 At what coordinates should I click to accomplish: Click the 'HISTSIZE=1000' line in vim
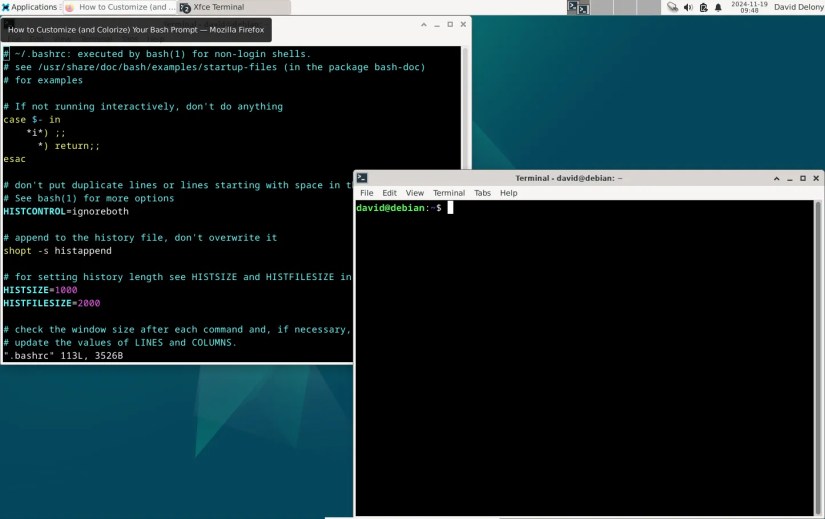coord(40,290)
